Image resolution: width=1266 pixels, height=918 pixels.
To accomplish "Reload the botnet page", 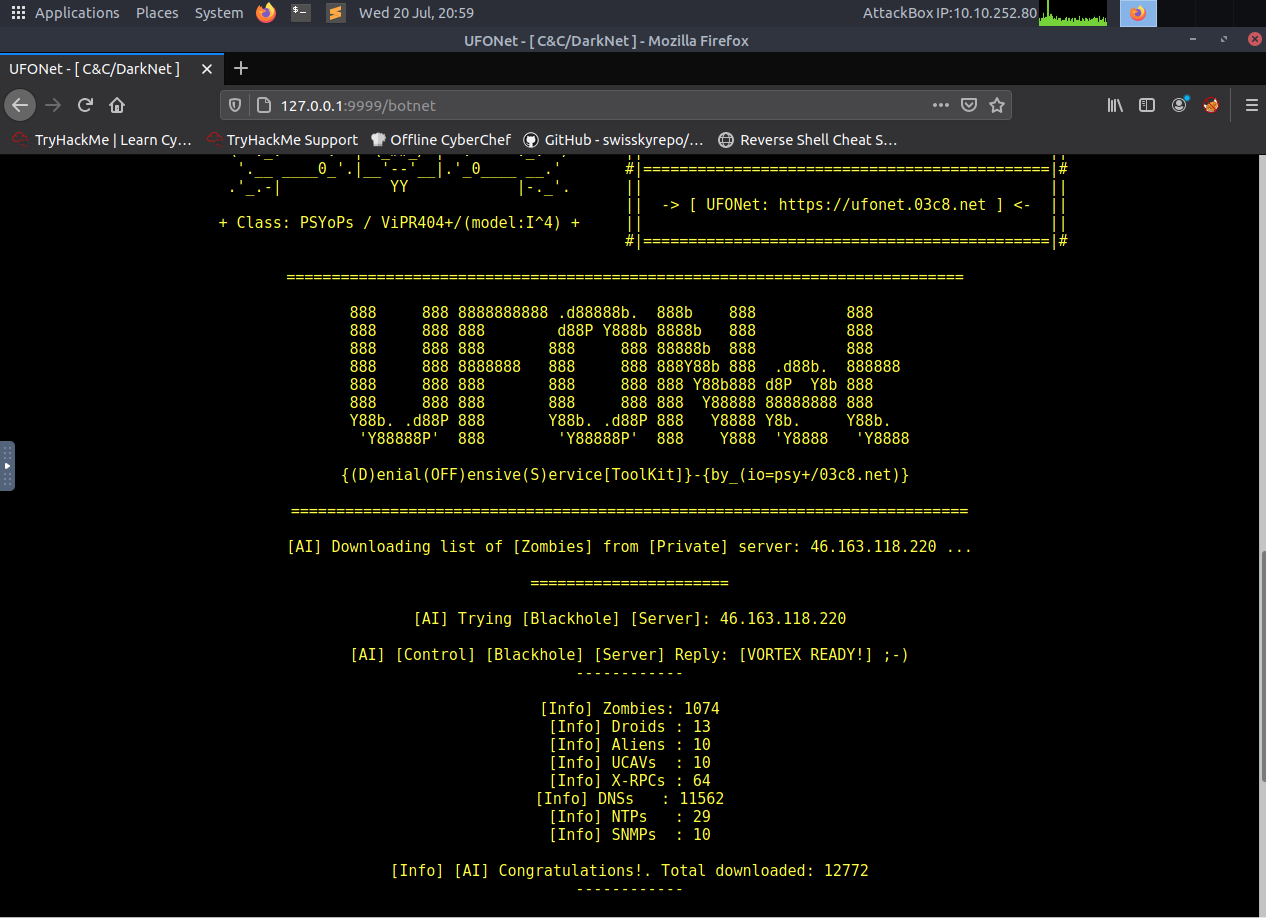I will coord(85,104).
